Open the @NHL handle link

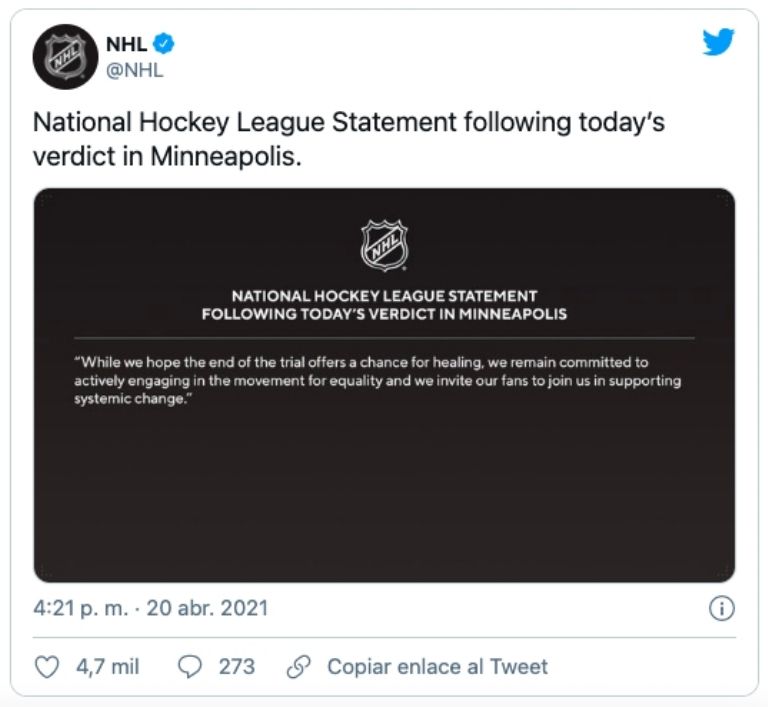pos(134,70)
